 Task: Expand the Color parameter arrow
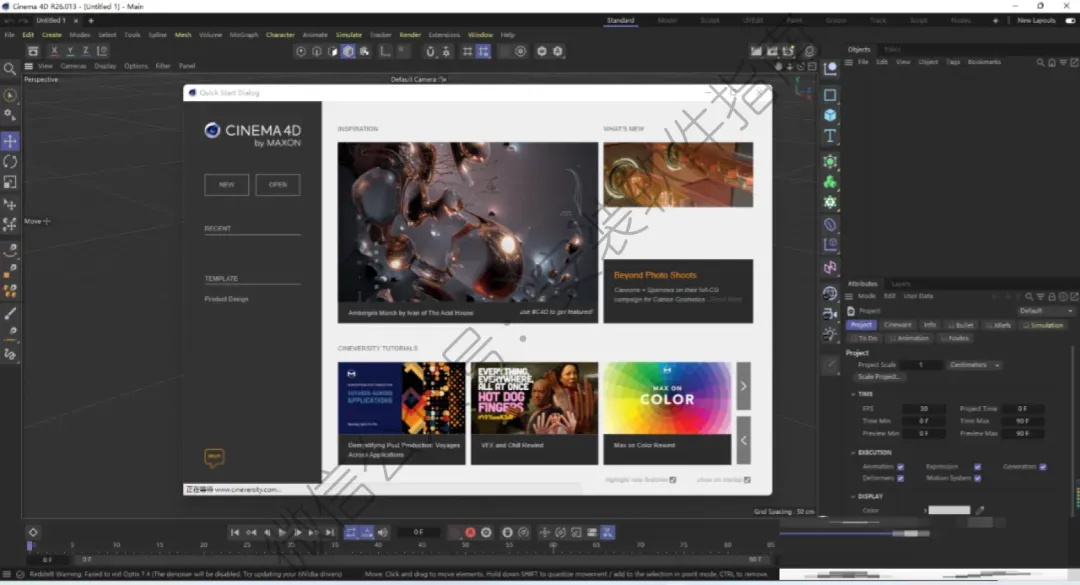pyautogui.click(x=925, y=511)
